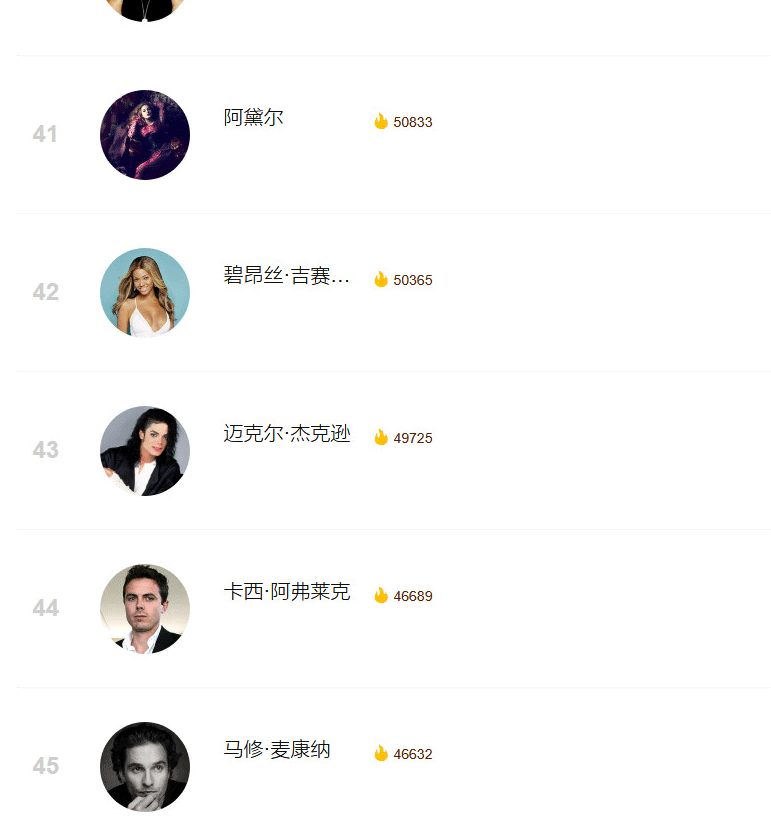Image resolution: width=771 pixels, height=833 pixels.
Task: Open the 马修·麦康纳 name link
Action: pyautogui.click(x=277, y=750)
